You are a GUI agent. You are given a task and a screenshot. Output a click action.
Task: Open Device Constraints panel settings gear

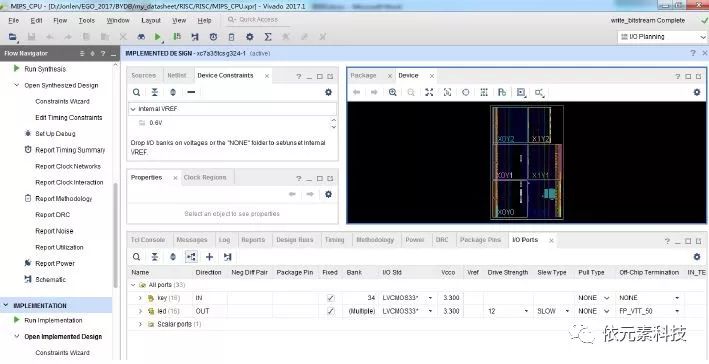pos(328,92)
